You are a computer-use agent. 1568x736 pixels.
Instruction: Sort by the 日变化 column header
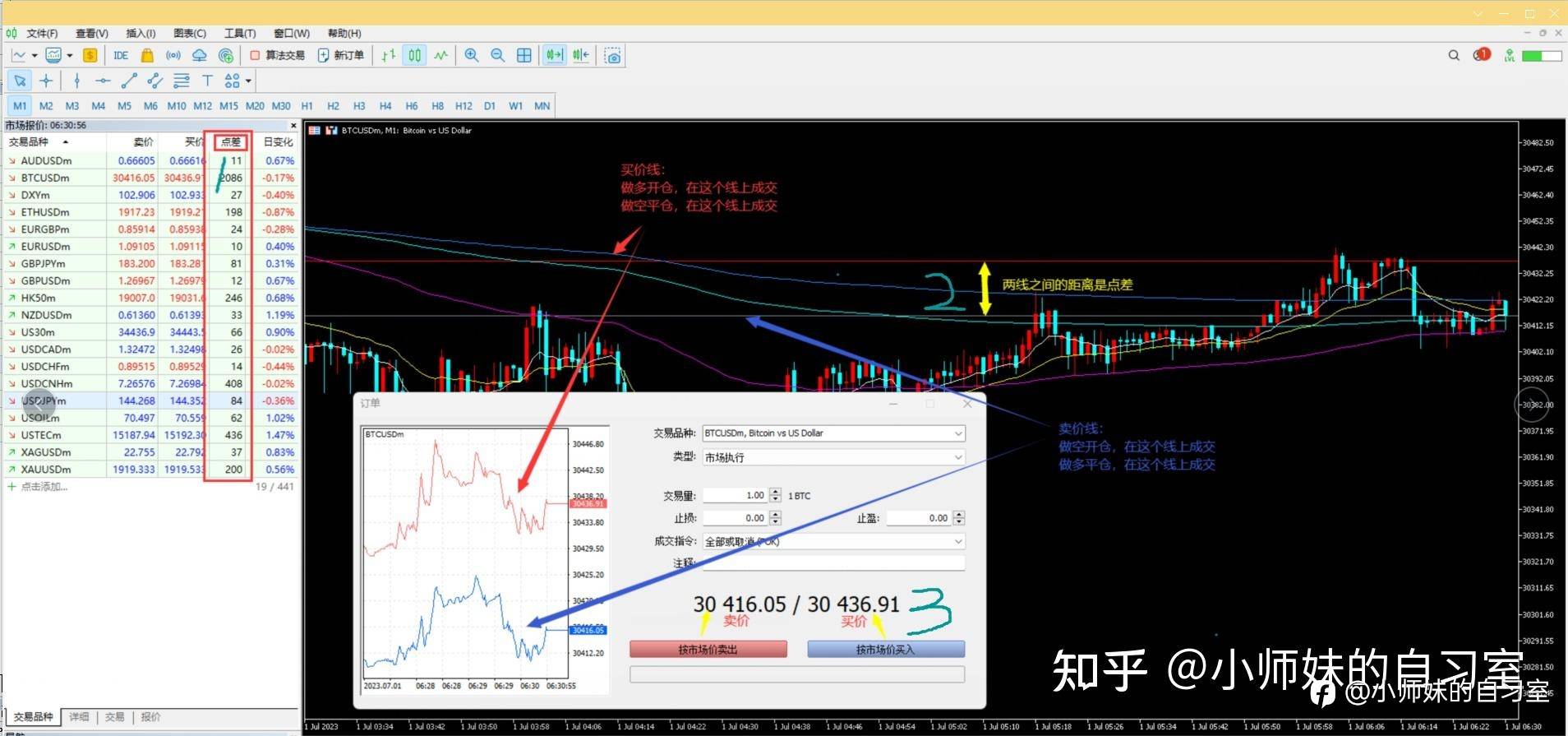pos(278,142)
